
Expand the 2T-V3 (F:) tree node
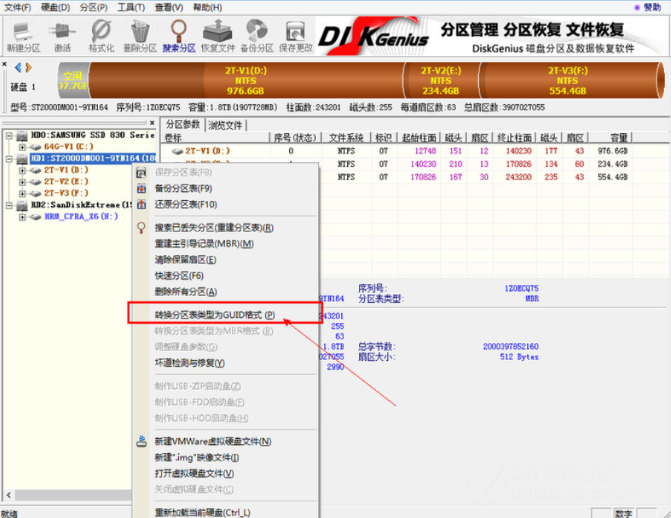click(22, 194)
